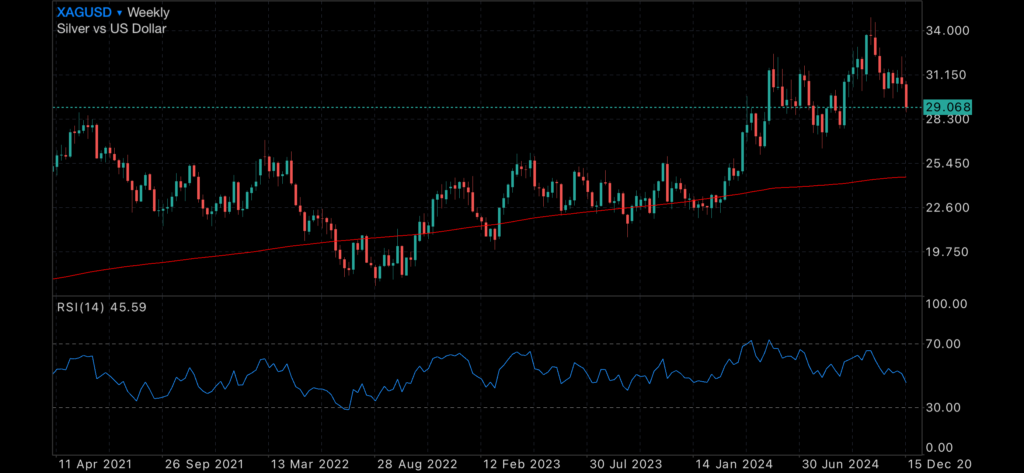This screenshot has width=1024, height=473.
Task: Select the 22.600 price axis label
Action: [x=948, y=208]
